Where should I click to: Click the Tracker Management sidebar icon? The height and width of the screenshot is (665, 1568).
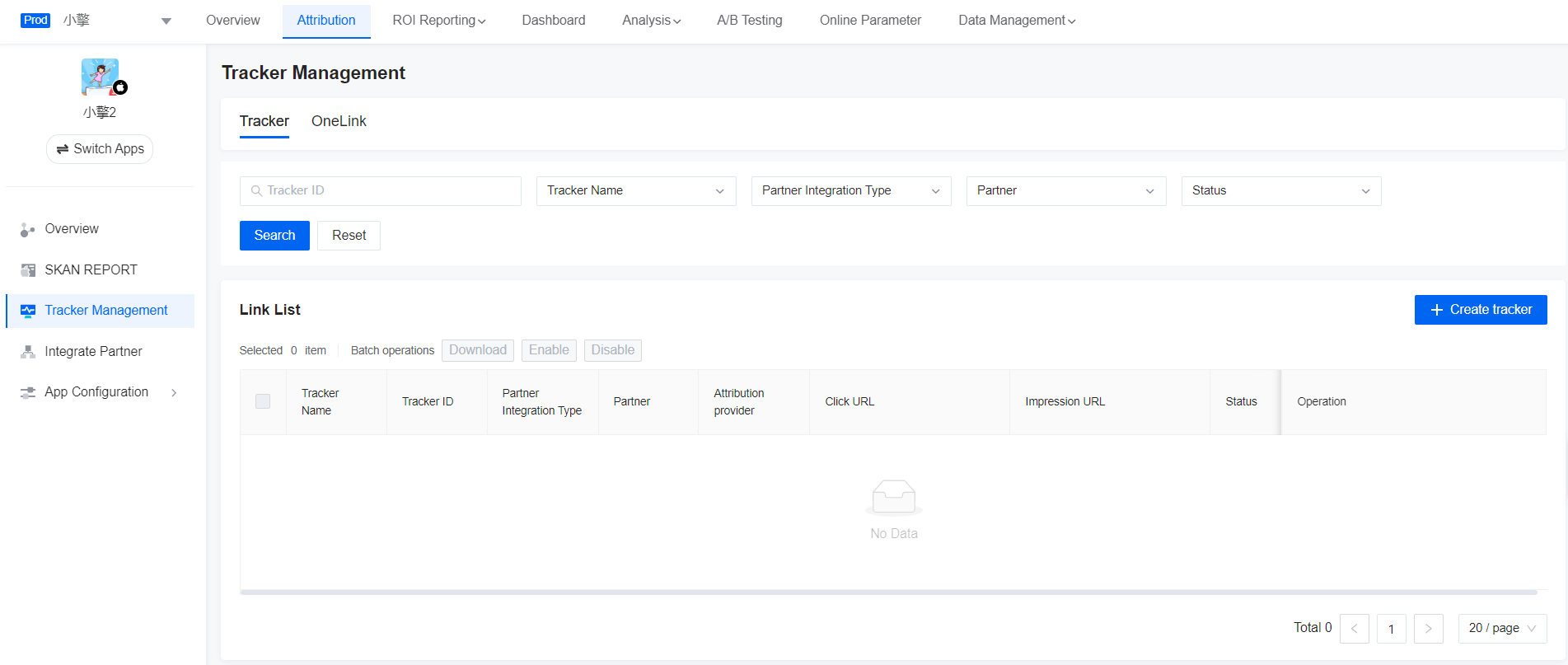click(x=28, y=311)
